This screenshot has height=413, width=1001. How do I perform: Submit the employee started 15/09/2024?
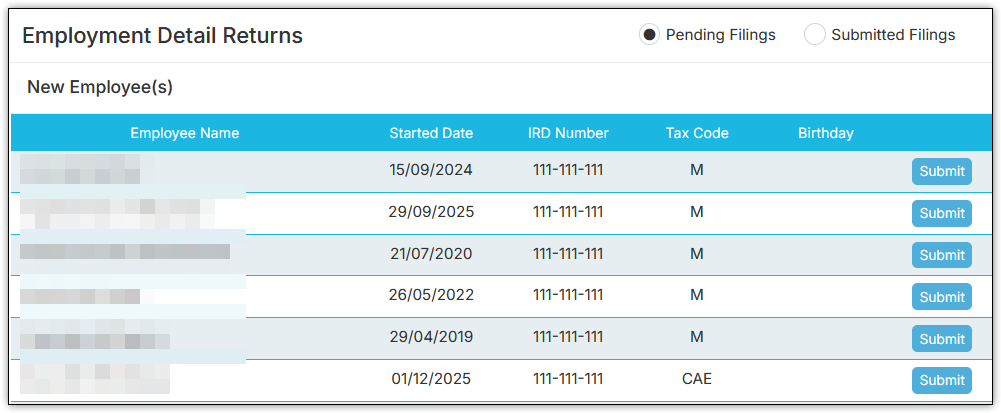point(941,171)
